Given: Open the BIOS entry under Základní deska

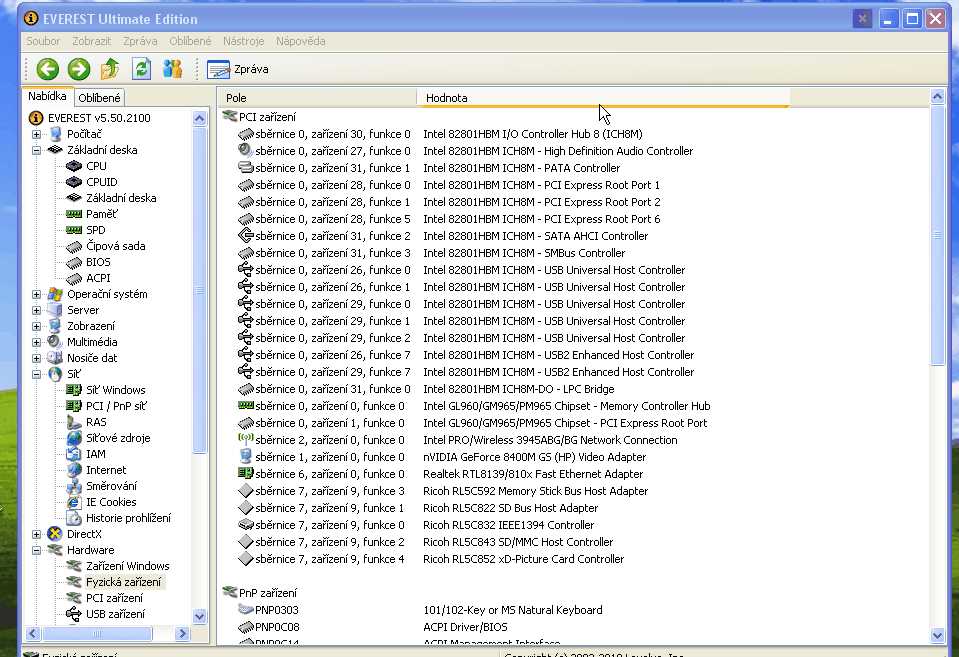Looking at the screenshot, I should pos(98,262).
